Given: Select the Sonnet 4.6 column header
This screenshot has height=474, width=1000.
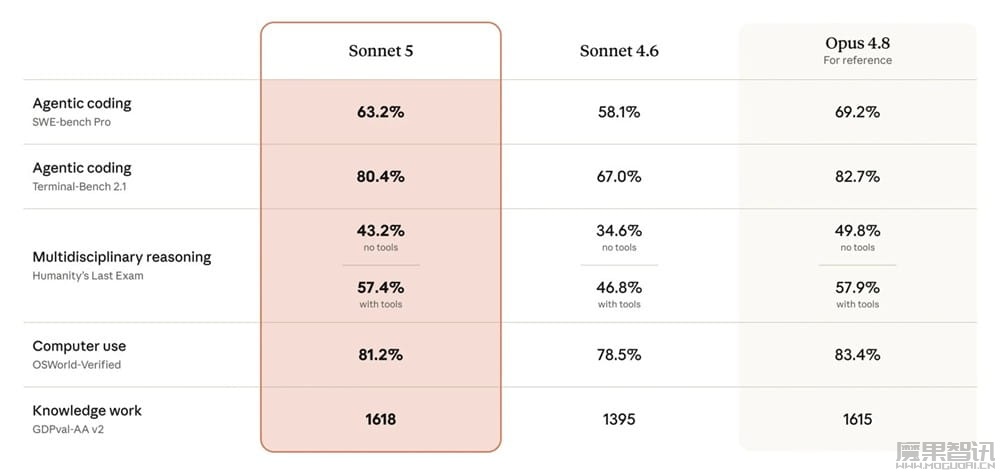Looking at the screenshot, I should (619, 51).
